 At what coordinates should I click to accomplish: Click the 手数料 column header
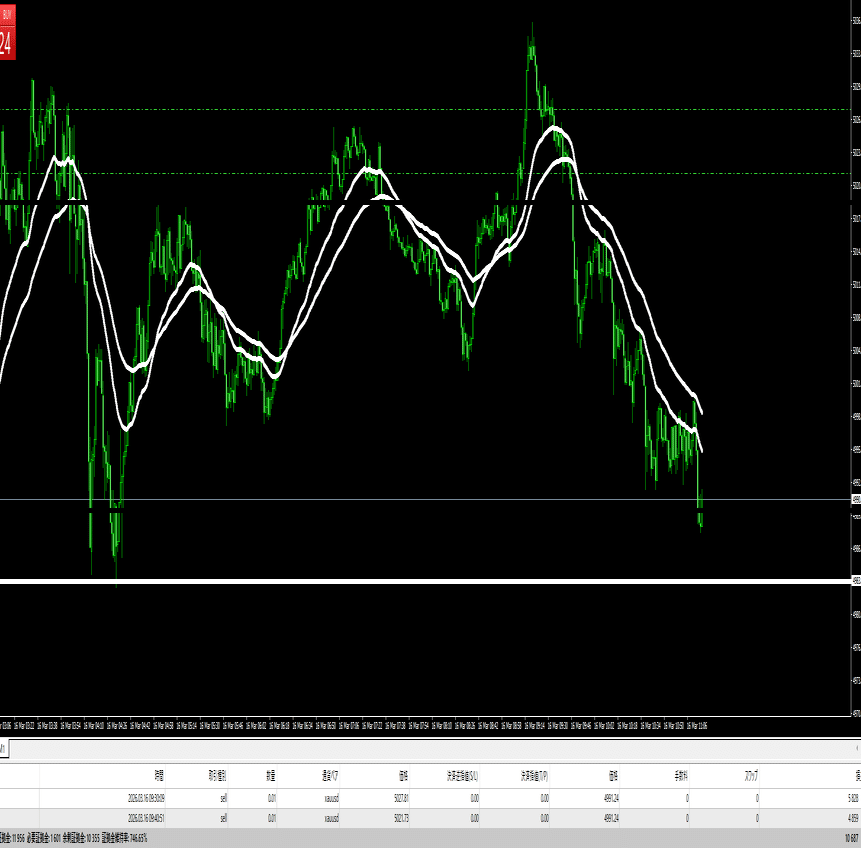click(681, 776)
